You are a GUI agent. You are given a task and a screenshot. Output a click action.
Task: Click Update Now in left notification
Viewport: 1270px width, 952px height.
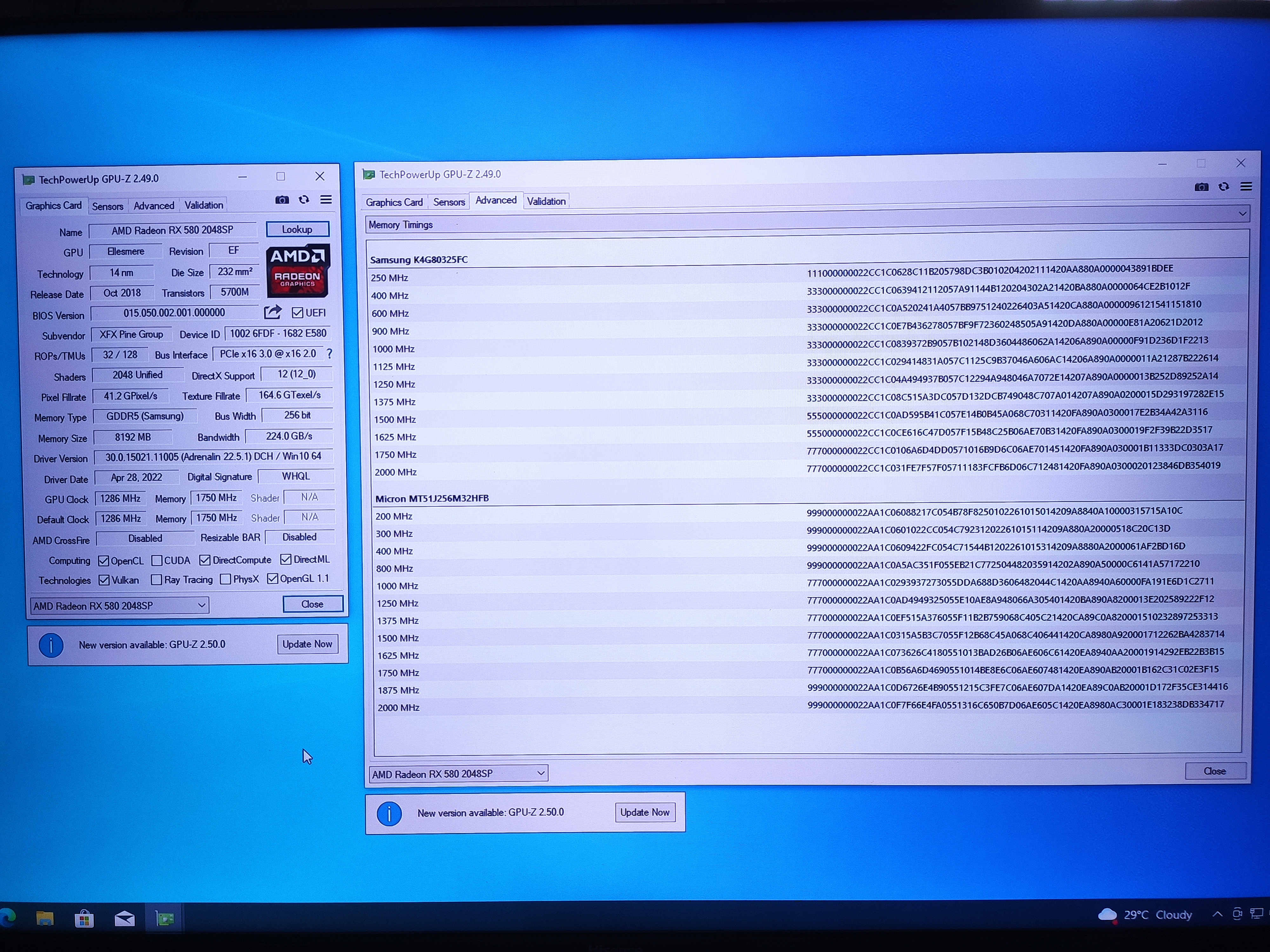[x=307, y=644]
